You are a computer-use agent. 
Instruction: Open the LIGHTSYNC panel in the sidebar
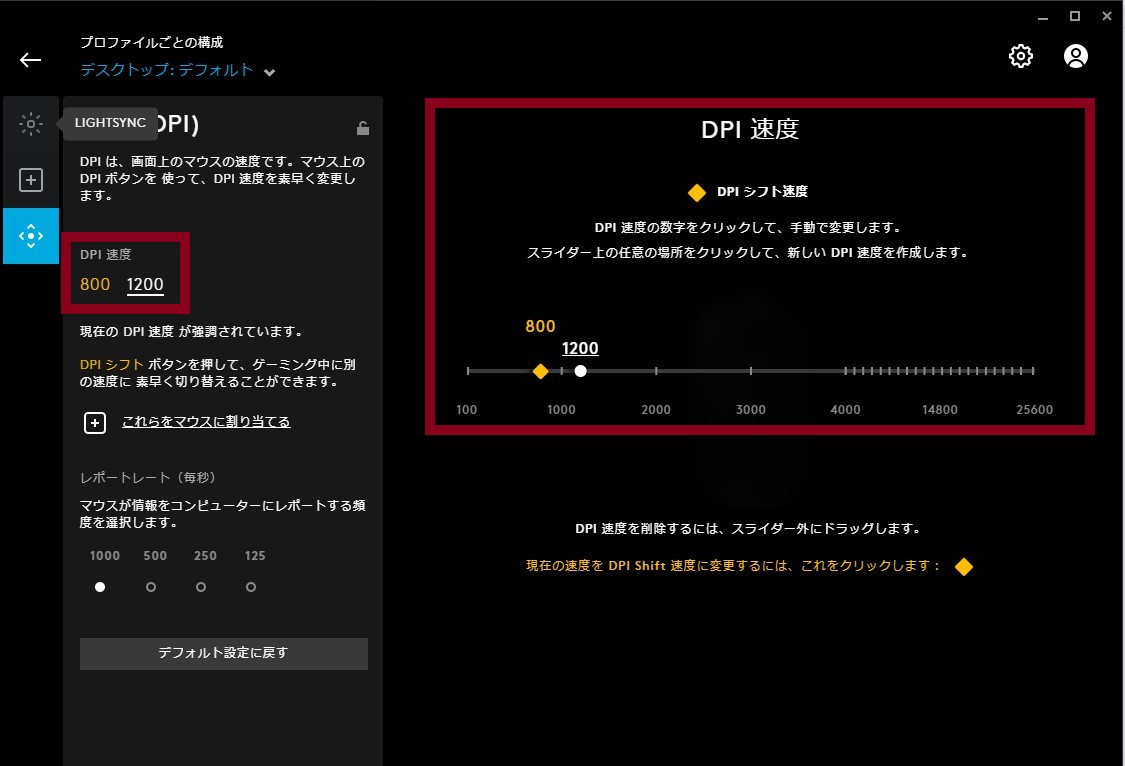[31, 123]
